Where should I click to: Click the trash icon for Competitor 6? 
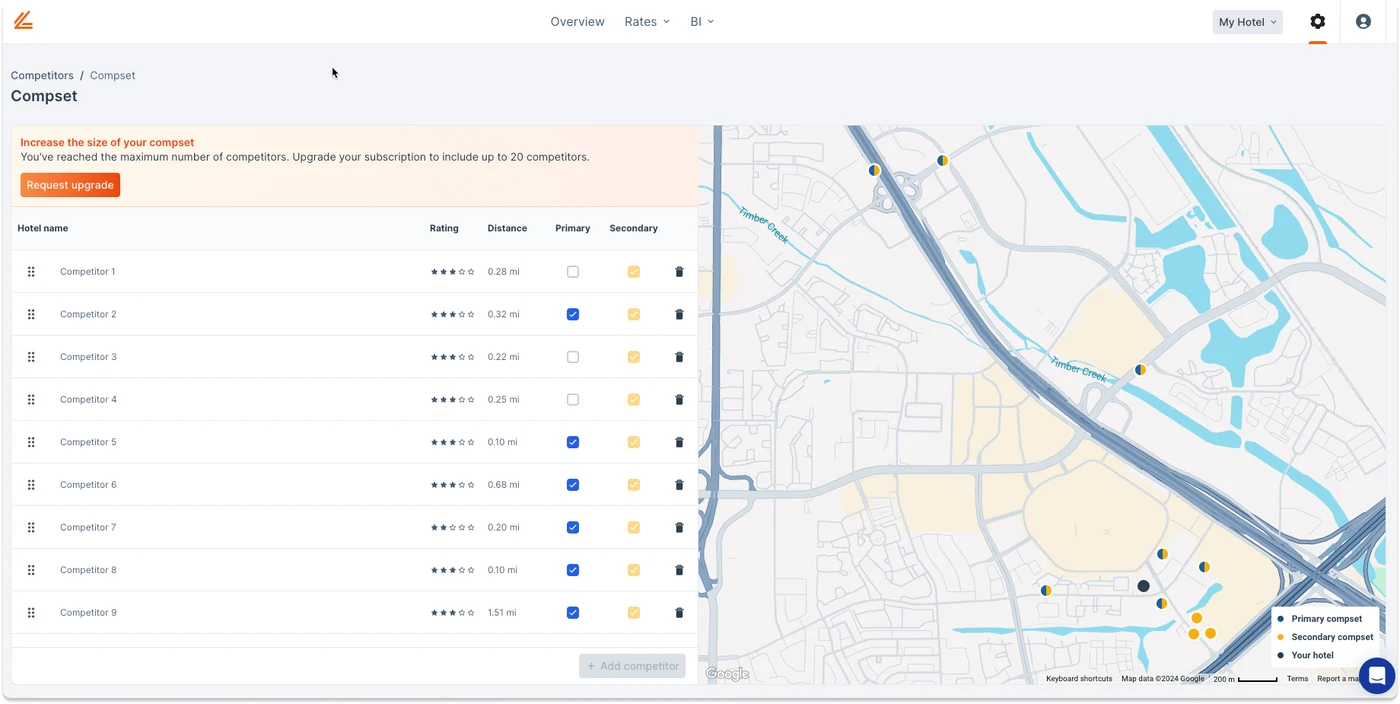coord(679,485)
